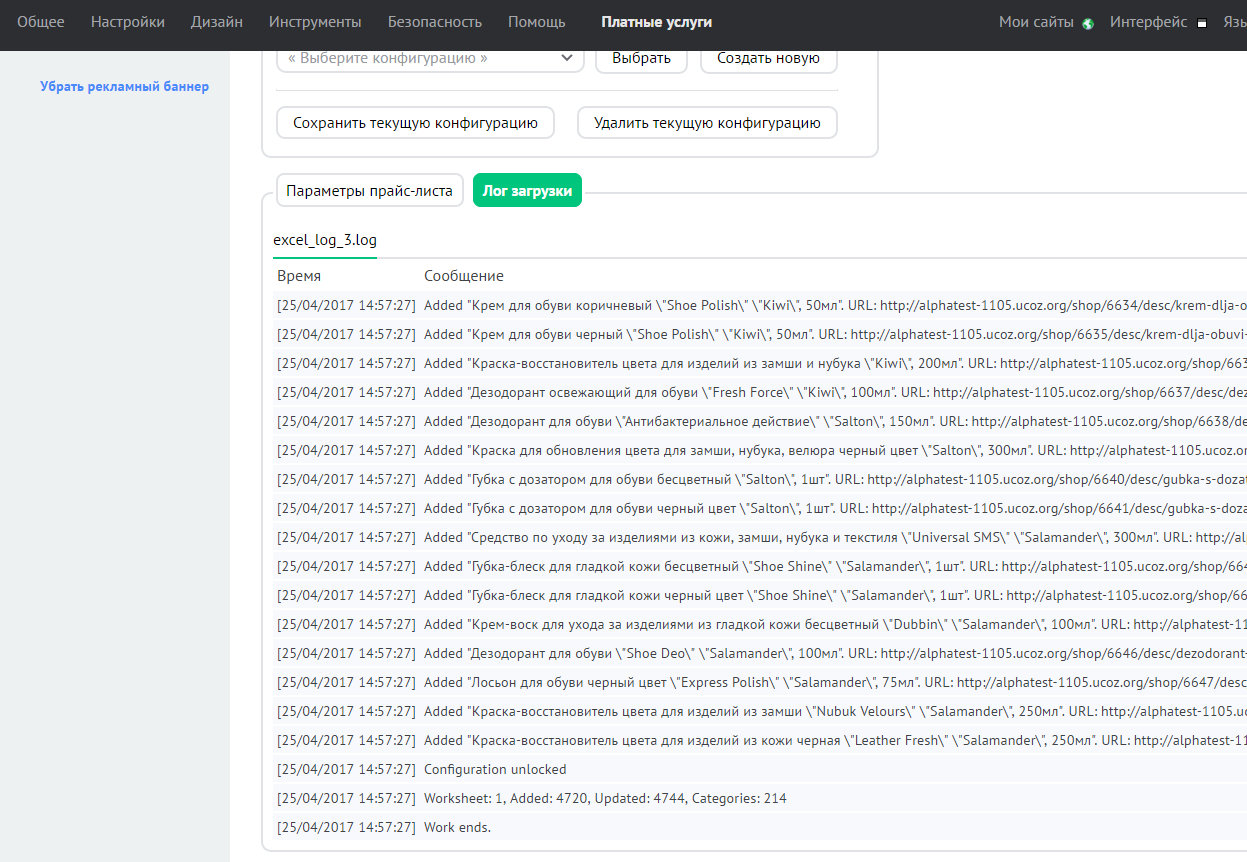Click the window icon next to Интерфейс
The height and width of the screenshot is (862, 1247).
[x=1202, y=23]
